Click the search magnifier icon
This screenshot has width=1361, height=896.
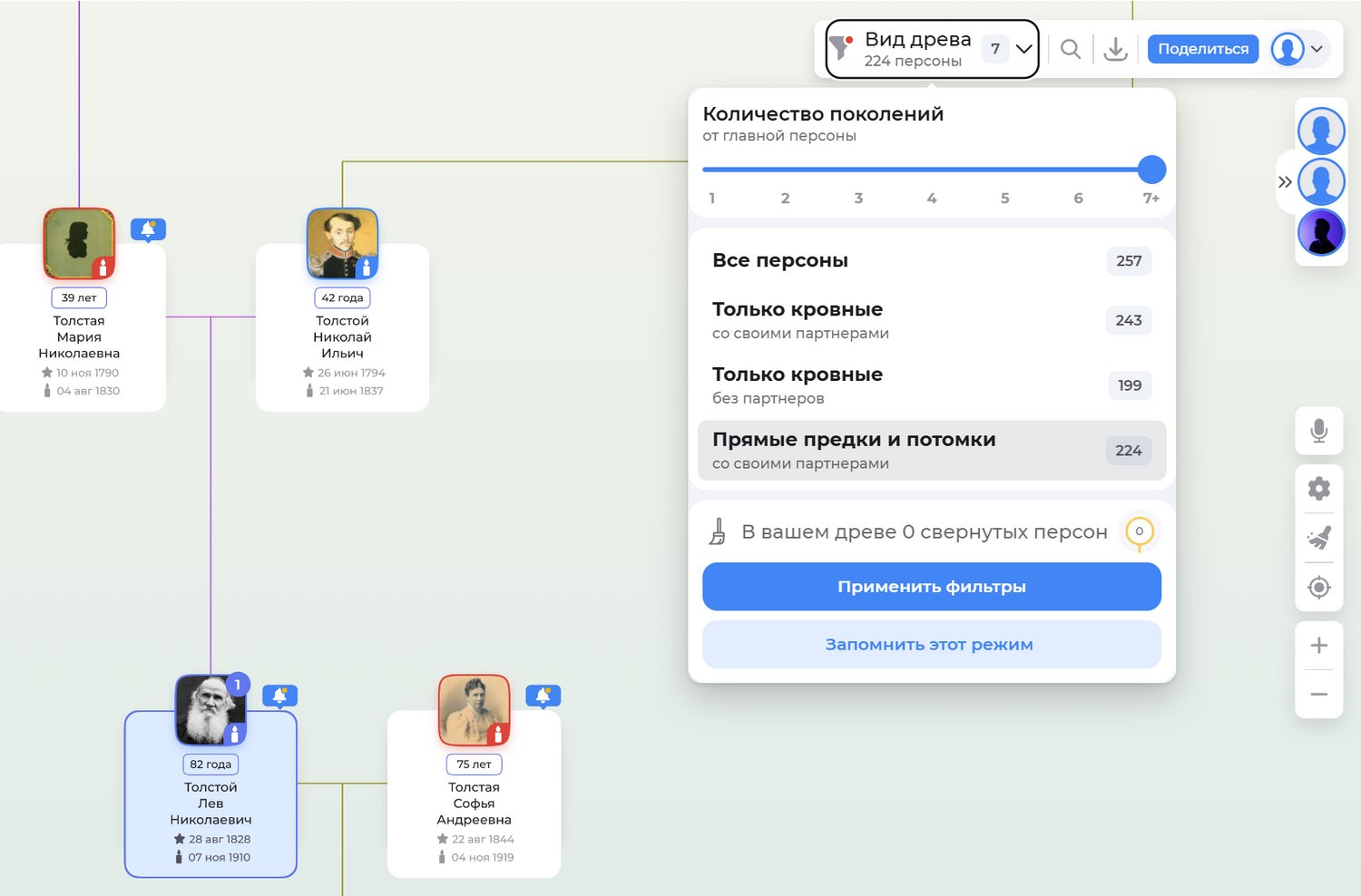click(1071, 49)
